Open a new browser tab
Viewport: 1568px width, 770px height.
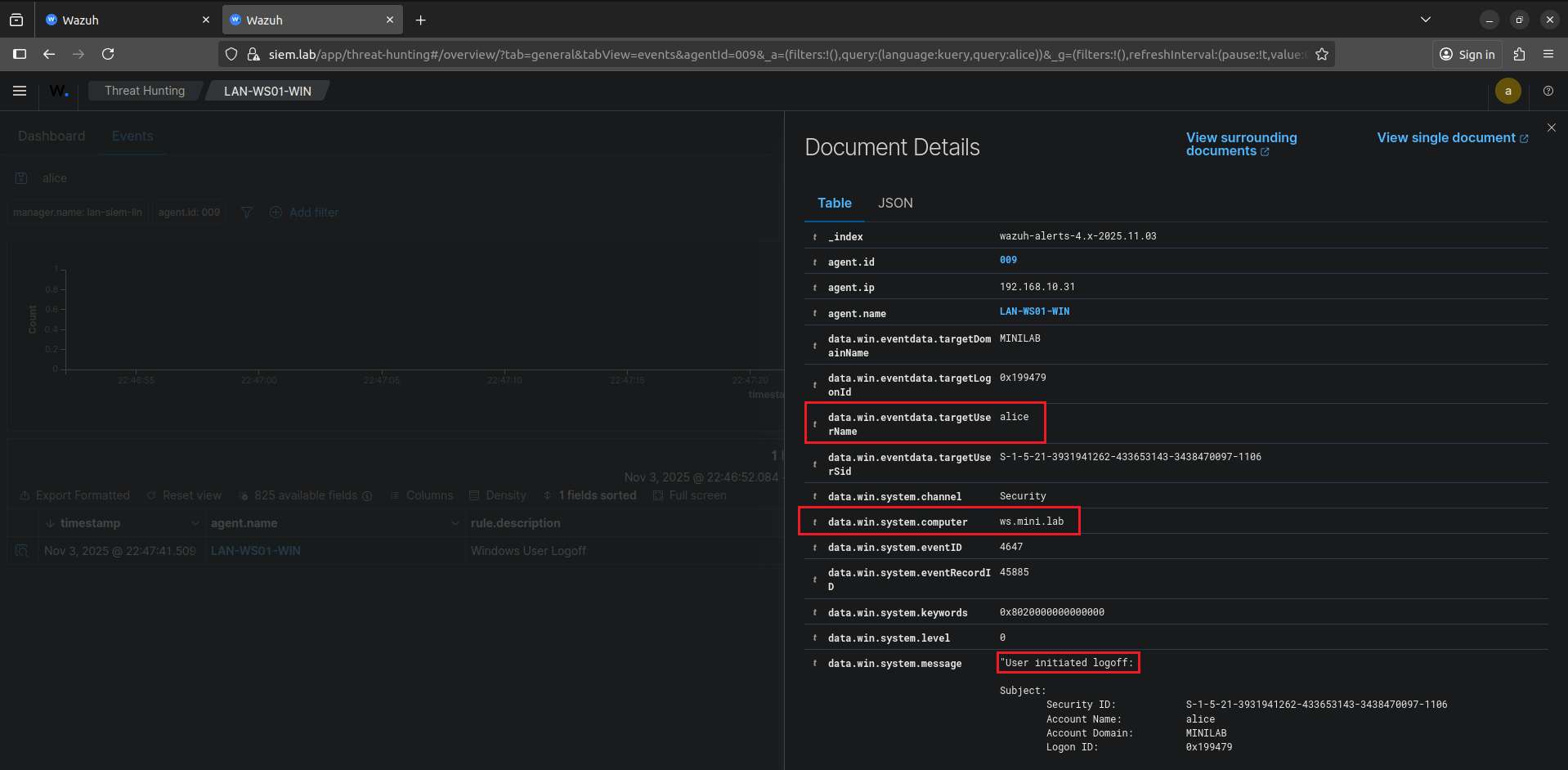click(420, 20)
